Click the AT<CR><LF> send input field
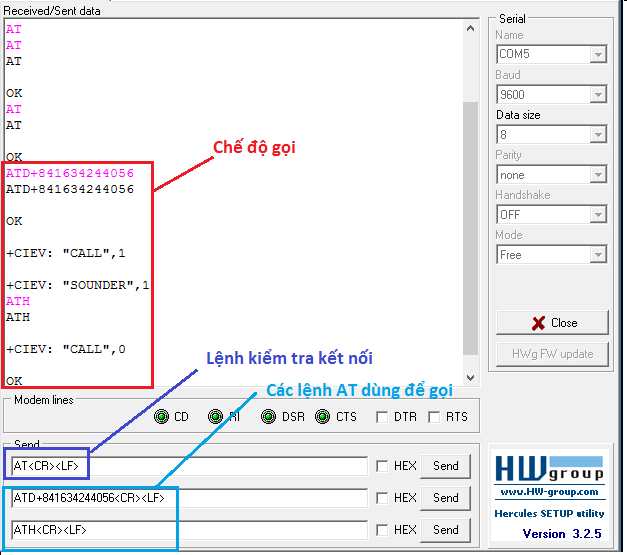Image resolution: width=627 pixels, height=555 pixels. pyautogui.click(x=189, y=466)
